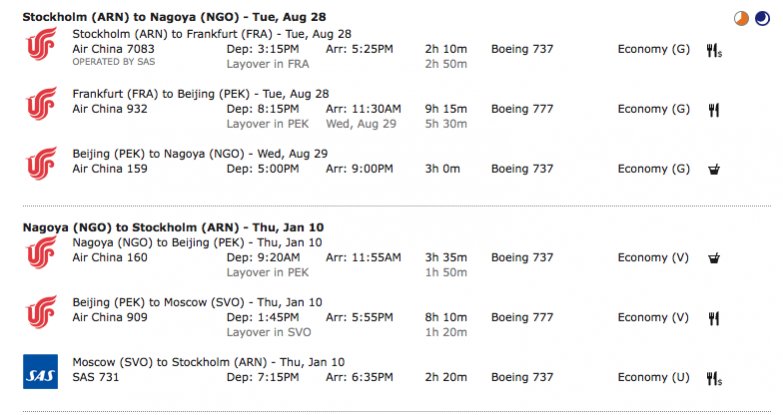Click the orange pie-chart long layover icon
Screen dimensions: 783x415
pos(739,18)
